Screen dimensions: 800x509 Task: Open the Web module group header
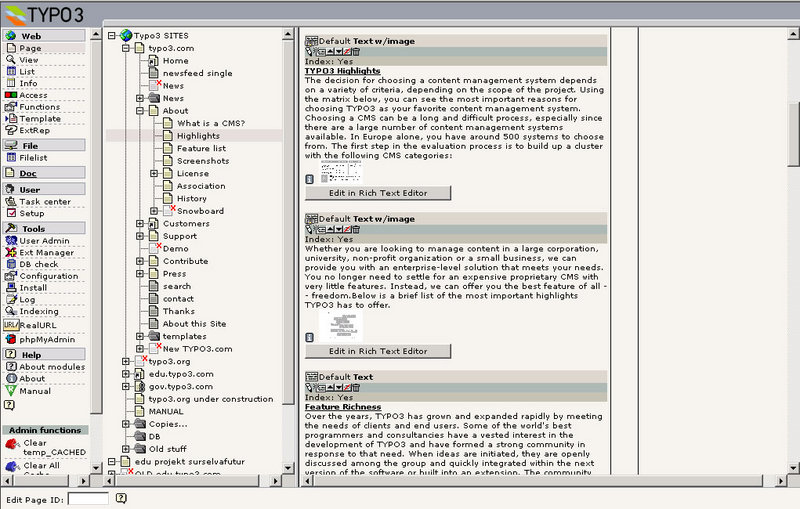click(x=44, y=36)
